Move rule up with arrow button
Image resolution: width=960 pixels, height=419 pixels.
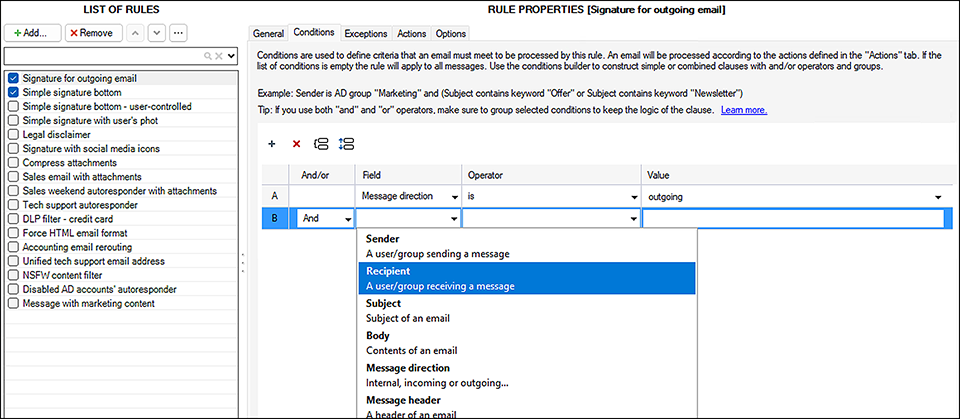click(135, 32)
